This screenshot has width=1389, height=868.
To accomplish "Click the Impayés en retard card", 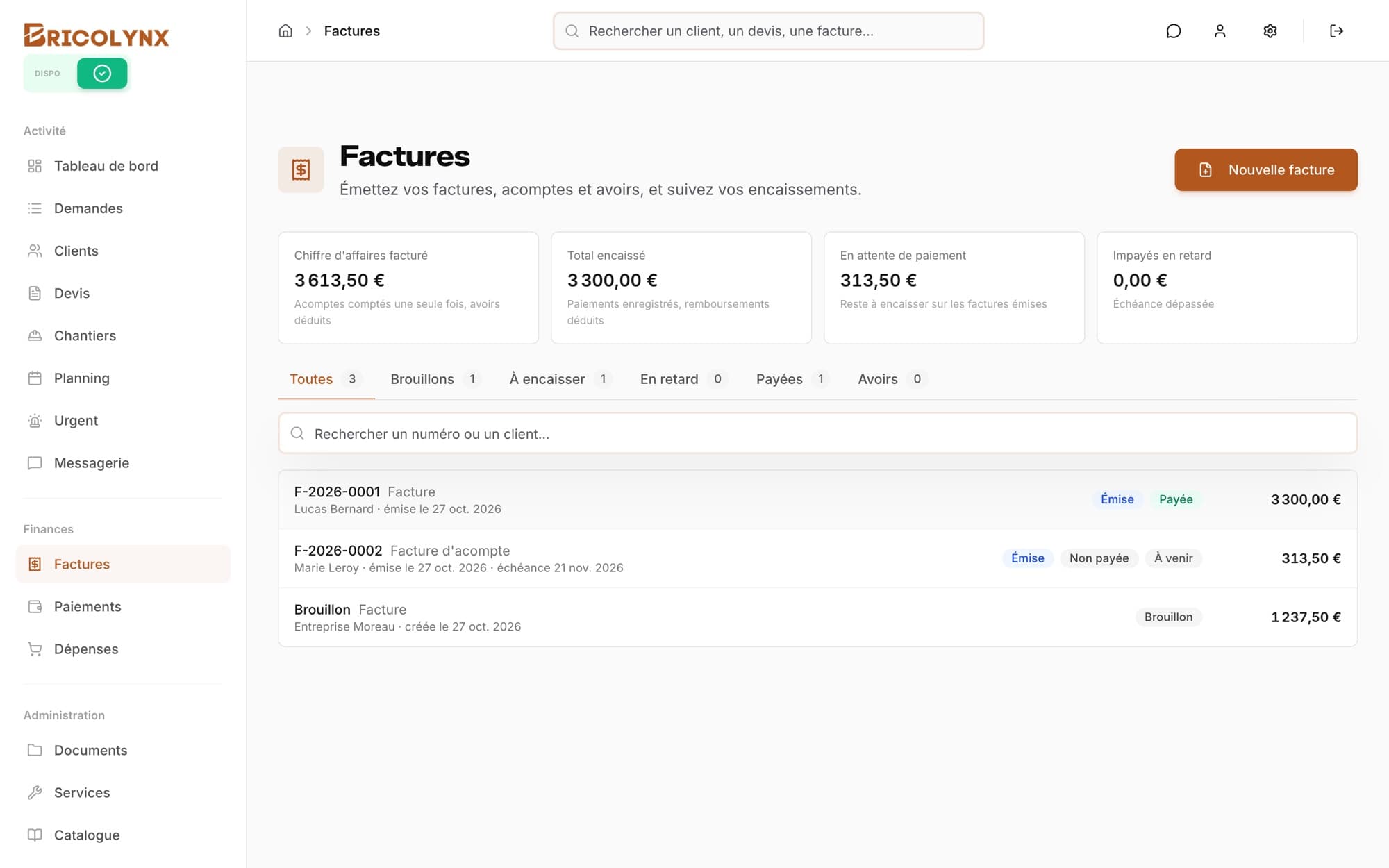I will (x=1226, y=287).
